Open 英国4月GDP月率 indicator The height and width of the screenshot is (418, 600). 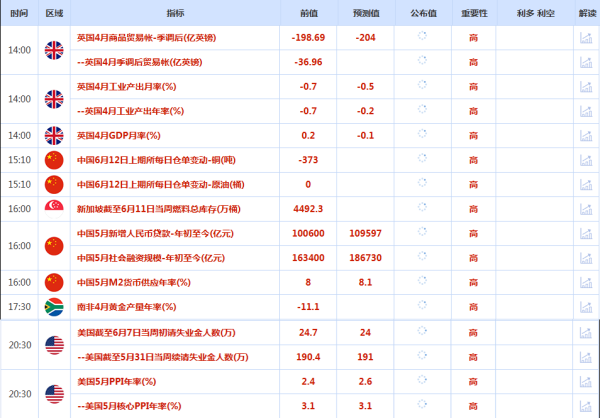point(119,136)
